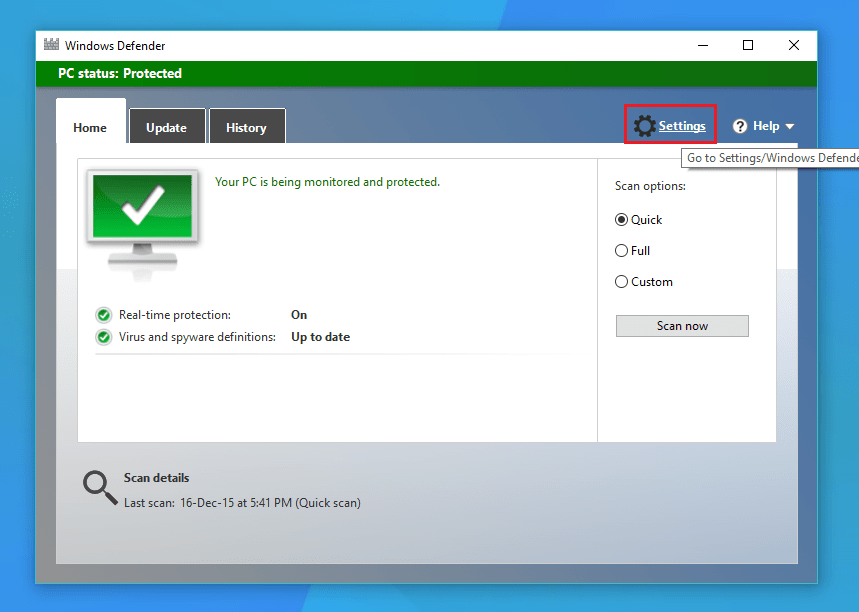Click 'Virus and spyware definitions:' label
The width and height of the screenshot is (859, 612).
[x=197, y=337]
